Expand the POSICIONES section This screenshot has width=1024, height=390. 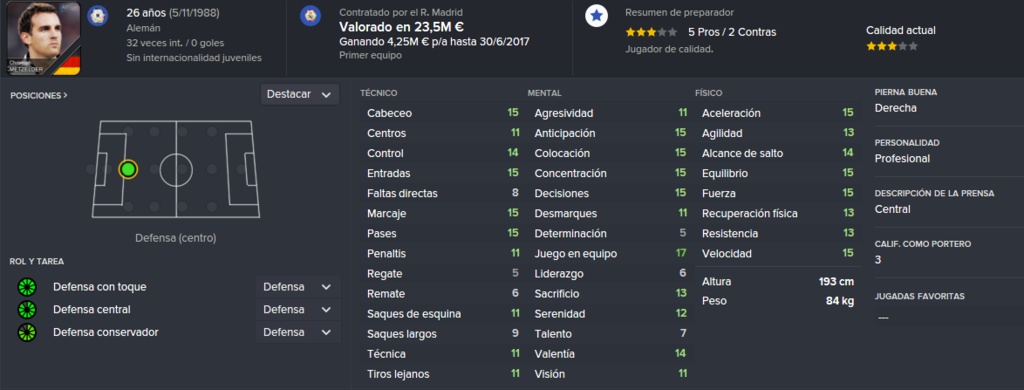click(x=39, y=95)
